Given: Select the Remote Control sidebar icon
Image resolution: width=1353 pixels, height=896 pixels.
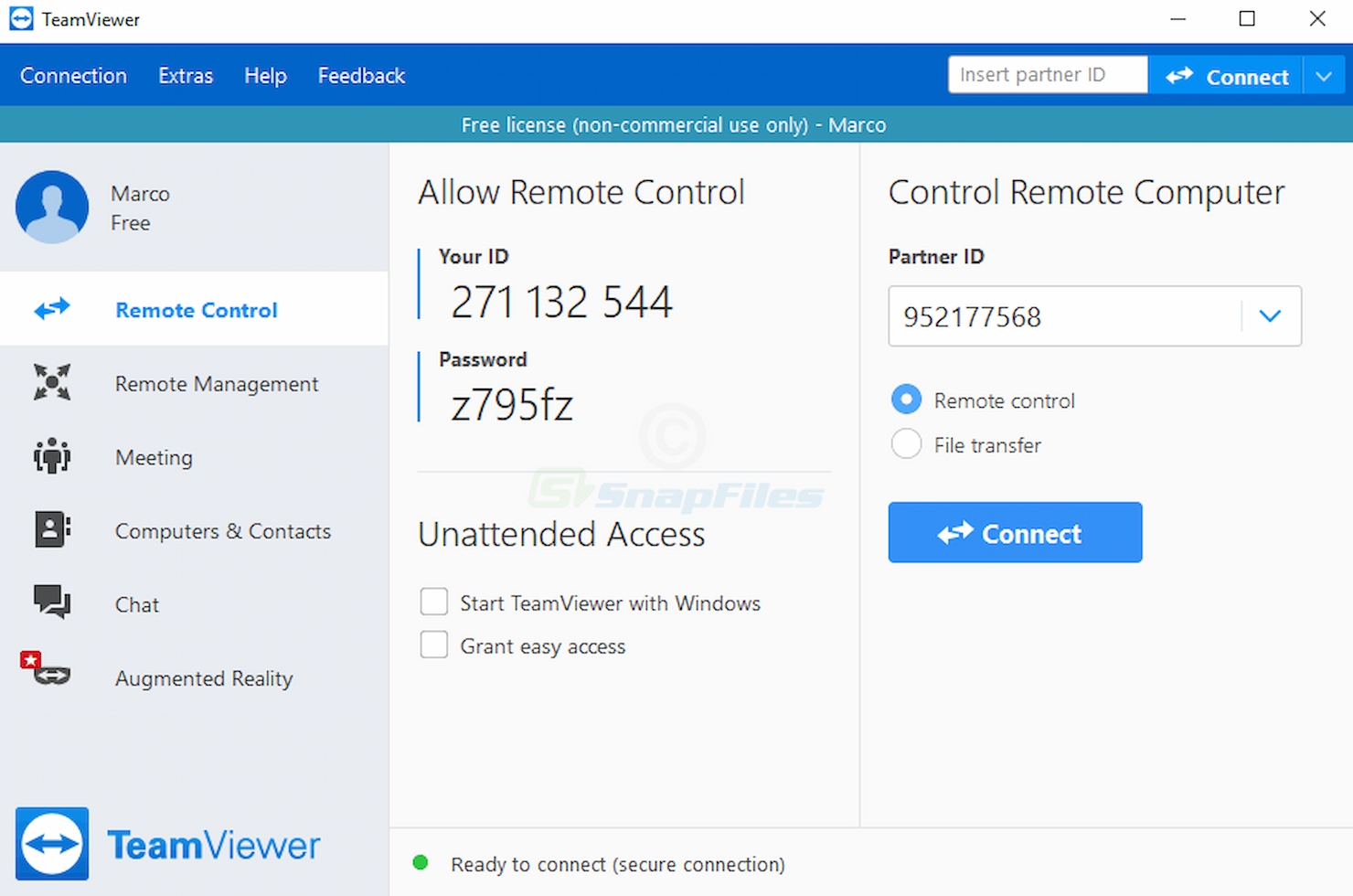Looking at the screenshot, I should [51, 309].
